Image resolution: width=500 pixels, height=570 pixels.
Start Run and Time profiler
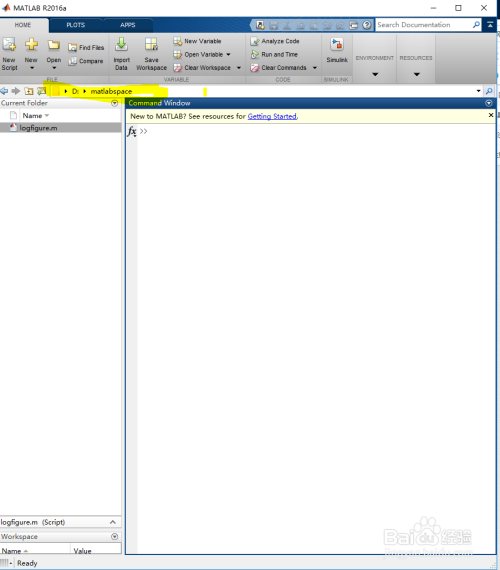point(274,55)
